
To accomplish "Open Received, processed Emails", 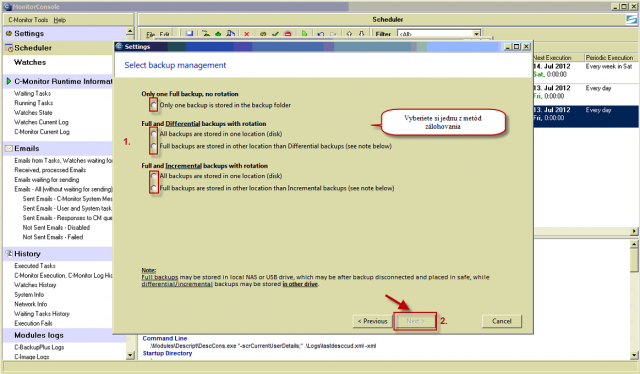I will [x=50, y=170].
